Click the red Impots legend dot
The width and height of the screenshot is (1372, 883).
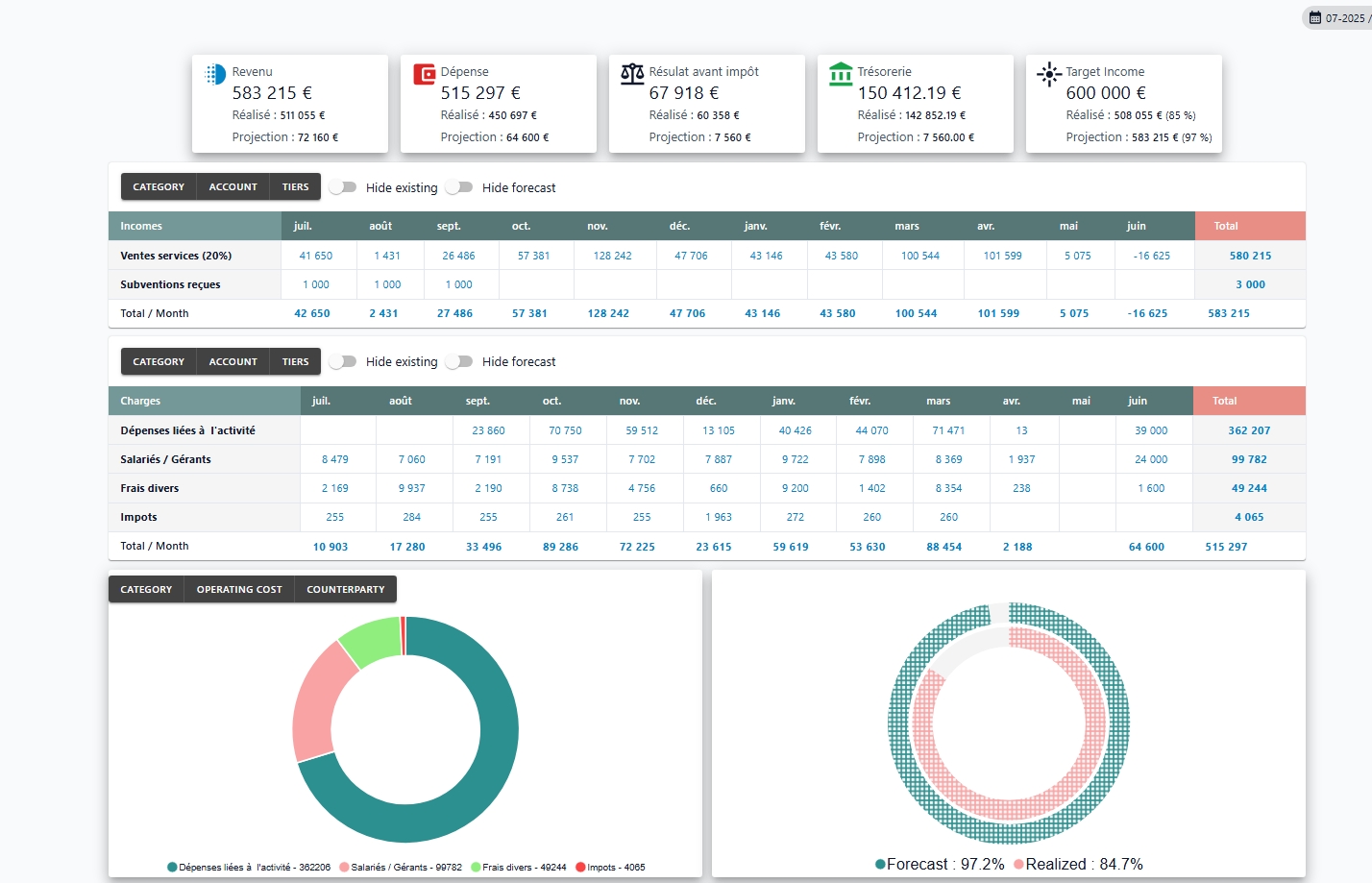tap(578, 867)
